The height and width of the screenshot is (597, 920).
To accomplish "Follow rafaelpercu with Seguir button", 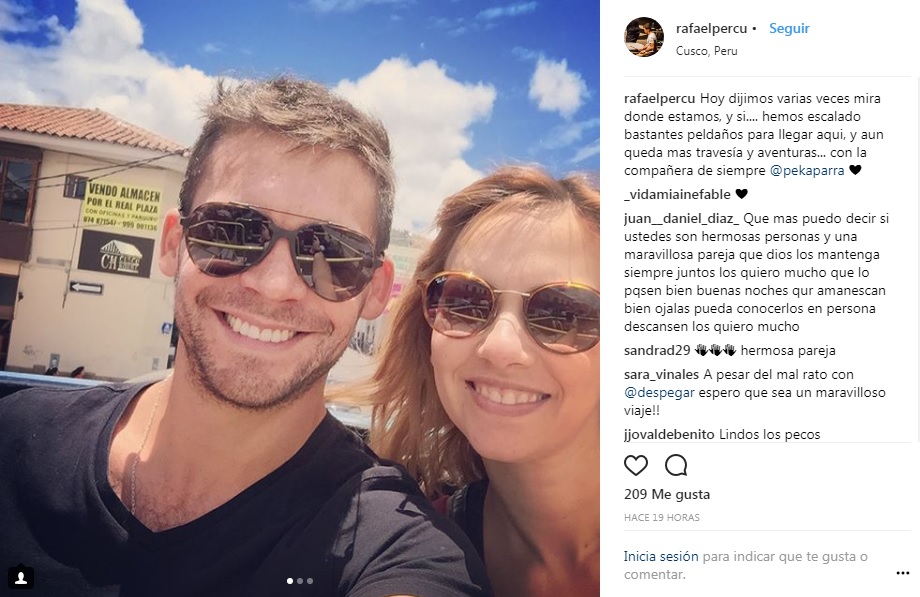I will [789, 28].
